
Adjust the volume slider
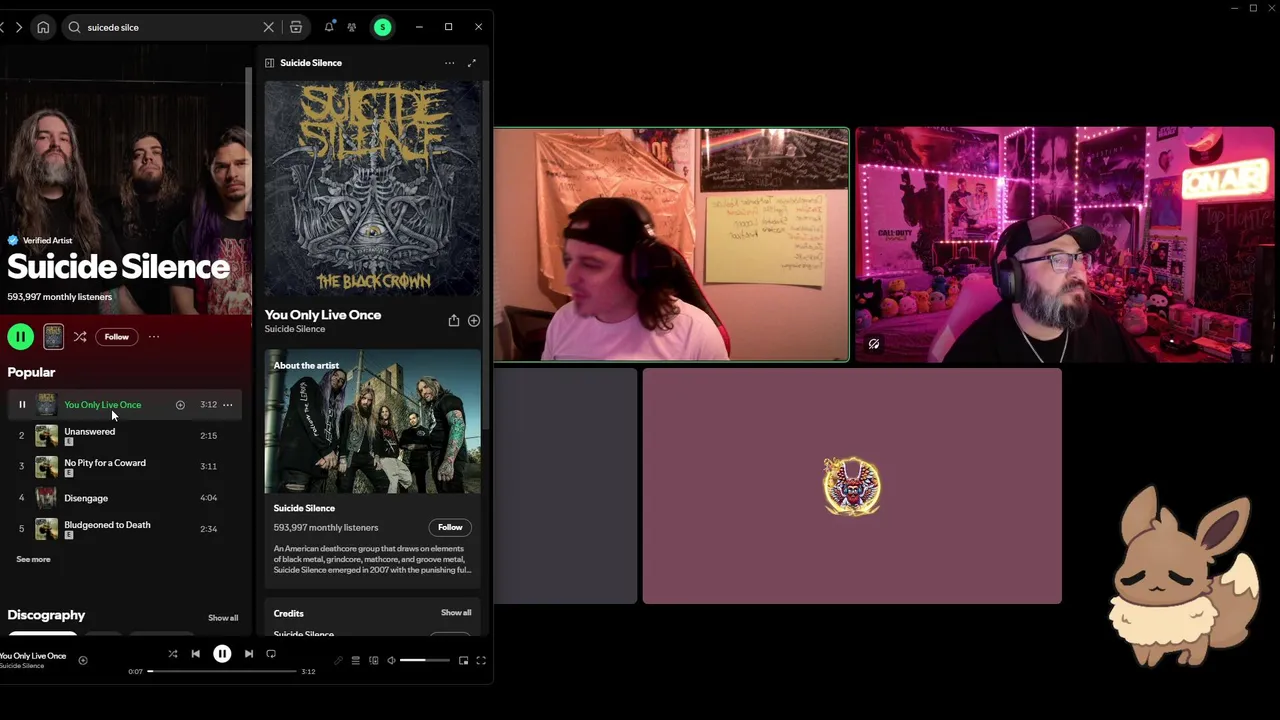pyautogui.click(x=425, y=660)
